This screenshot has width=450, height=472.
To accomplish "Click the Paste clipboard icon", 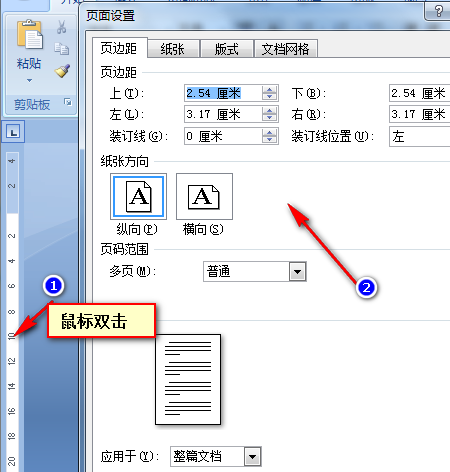I will (30, 35).
